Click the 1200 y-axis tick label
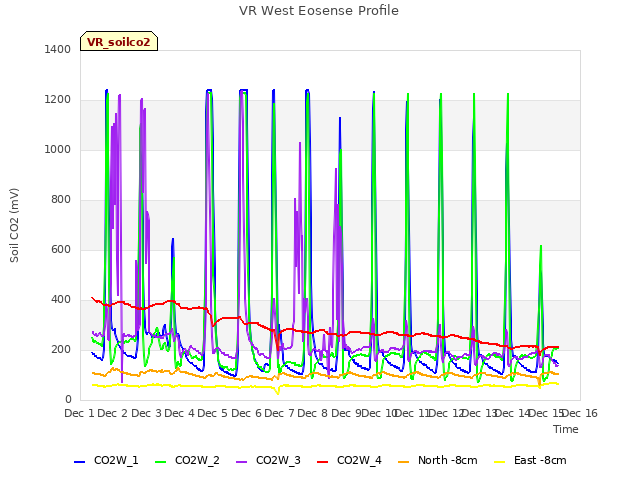The width and height of the screenshot is (640, 480). point(58,100)
